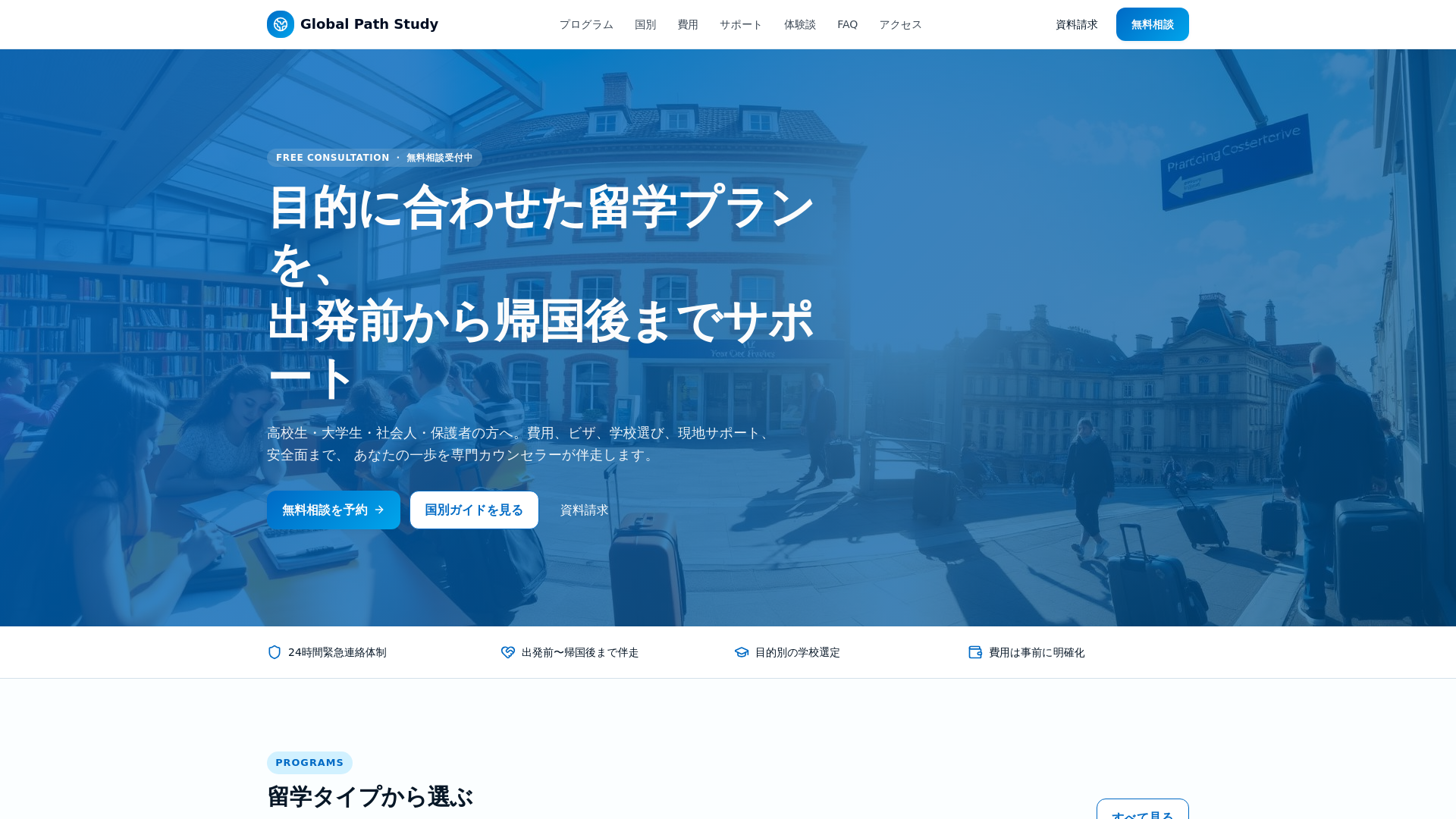Open the FAQ navigation link

847,24
